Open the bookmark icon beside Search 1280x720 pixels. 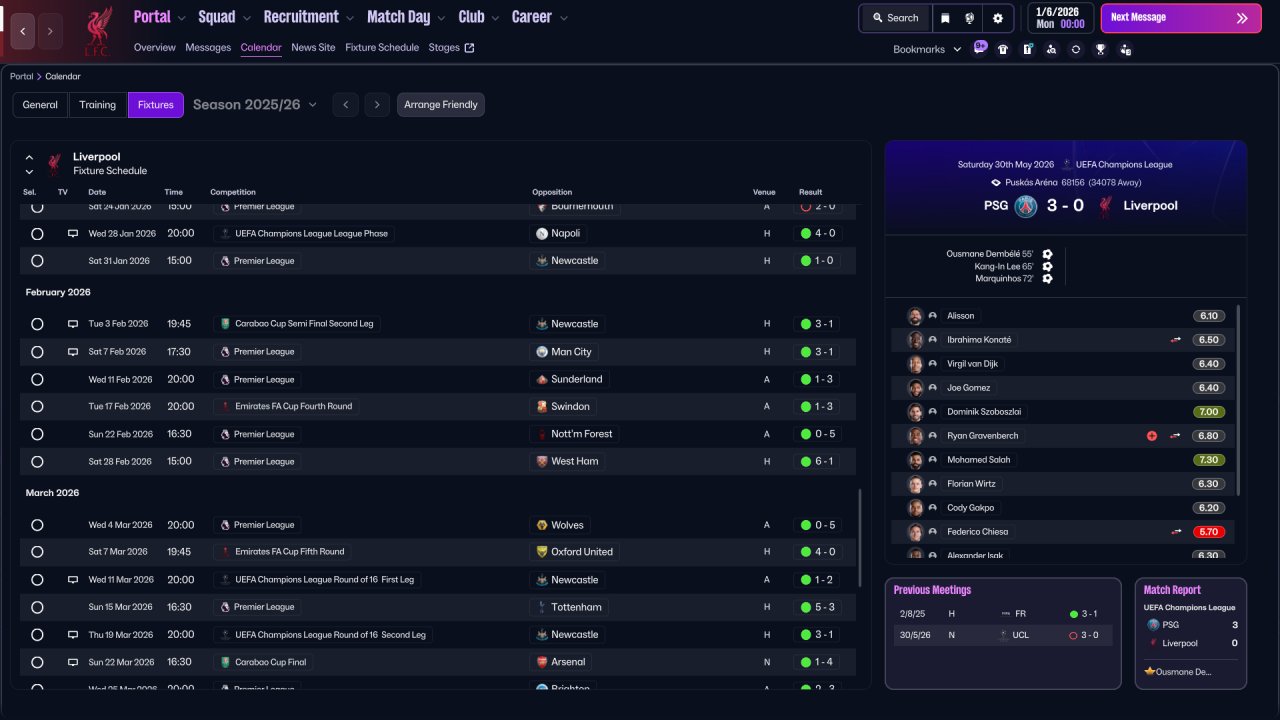[x=946, y=18]
